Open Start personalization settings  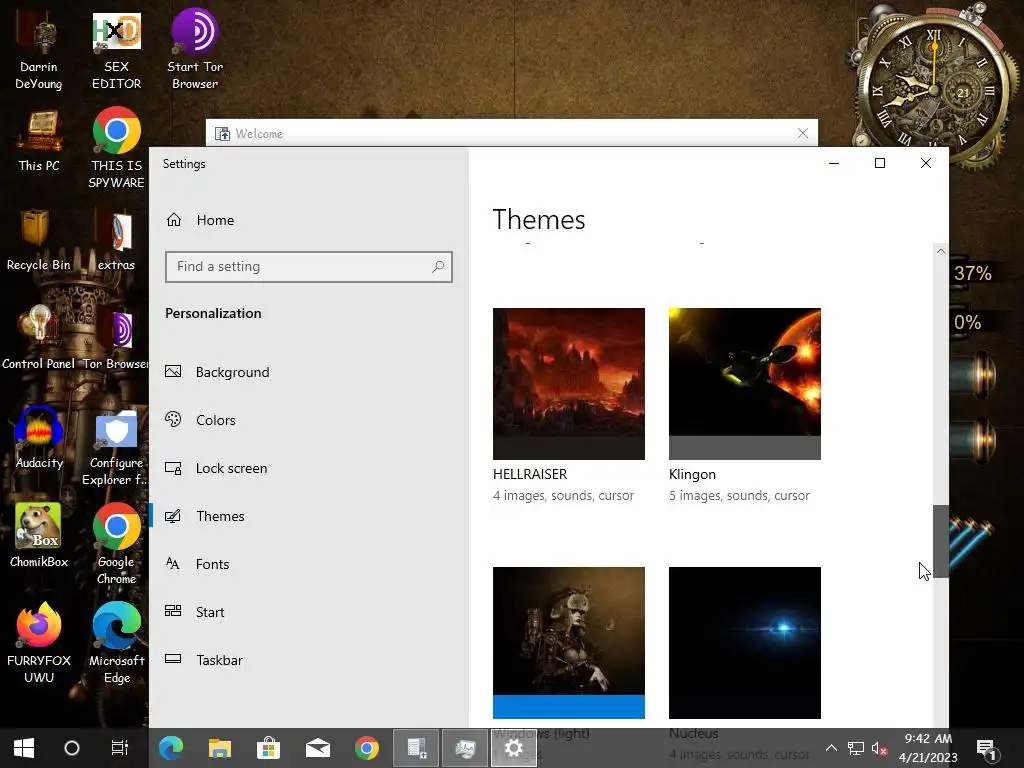click(210, 612)
